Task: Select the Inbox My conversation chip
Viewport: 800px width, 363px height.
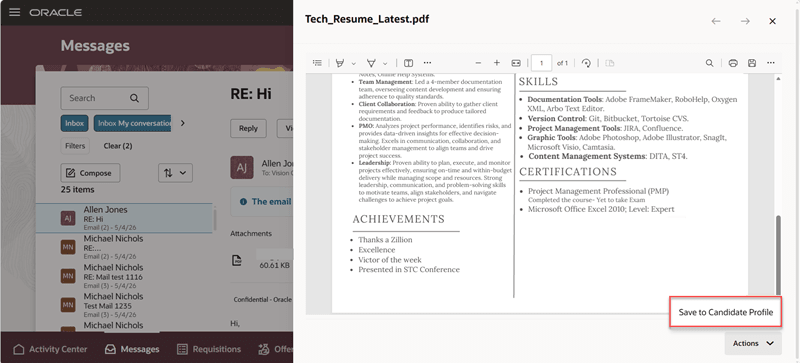Action: click(133, 123)
